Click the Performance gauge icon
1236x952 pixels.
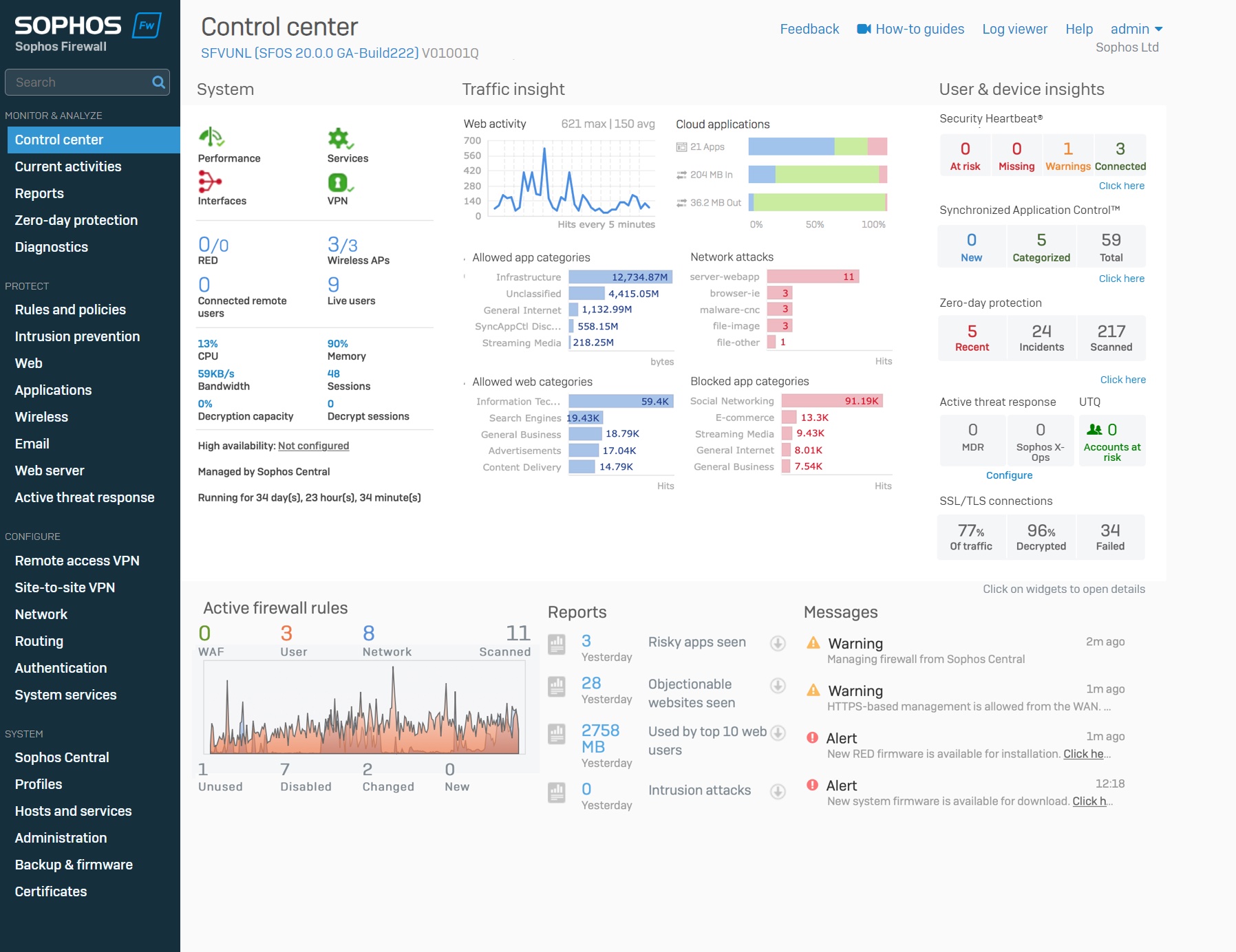click(211, 138)
